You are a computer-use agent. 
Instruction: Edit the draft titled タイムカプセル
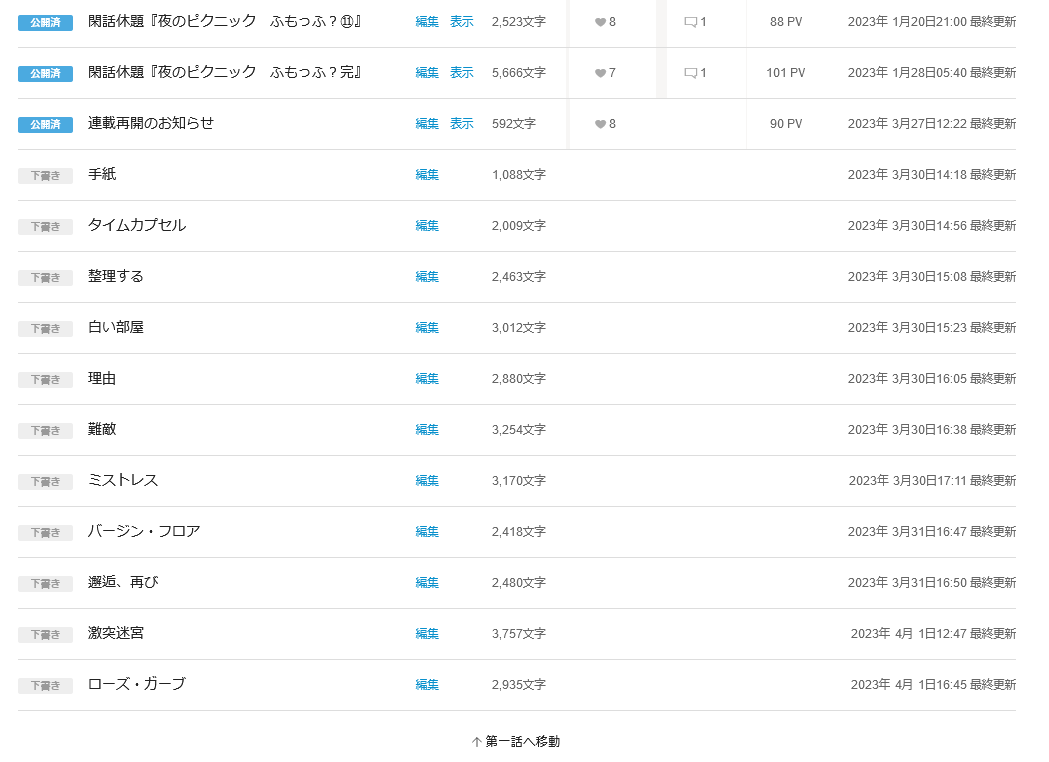427,226
